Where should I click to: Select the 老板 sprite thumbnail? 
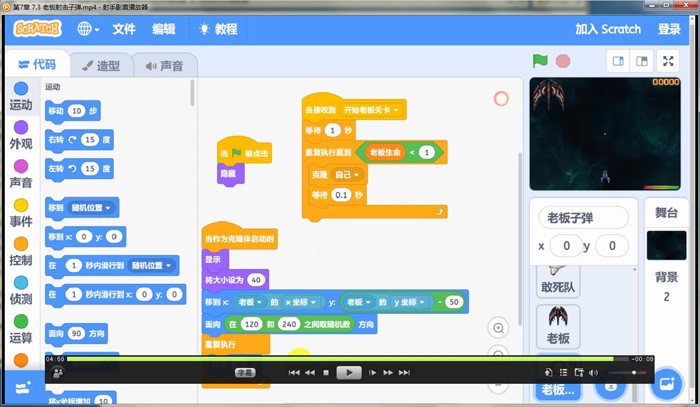(x=558, y=326)
